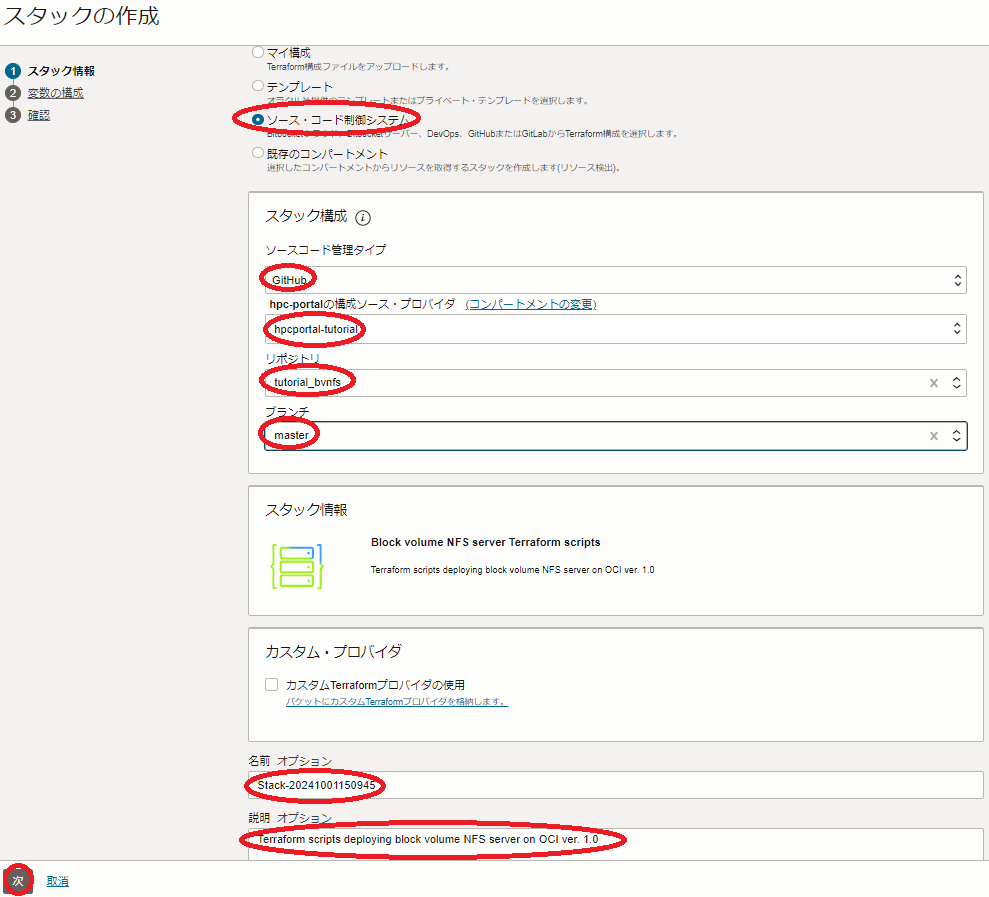Select the マイ構成 radio option

258,52
